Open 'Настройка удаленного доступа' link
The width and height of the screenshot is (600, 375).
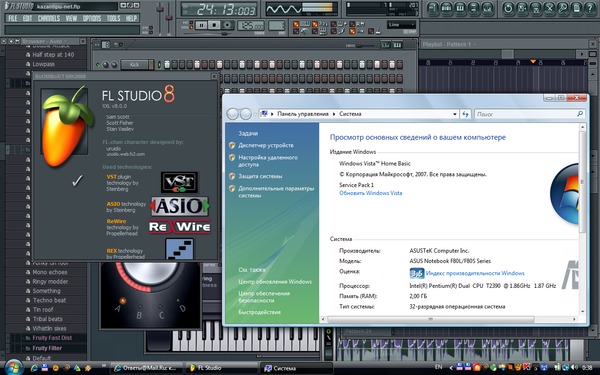point(268,161)
